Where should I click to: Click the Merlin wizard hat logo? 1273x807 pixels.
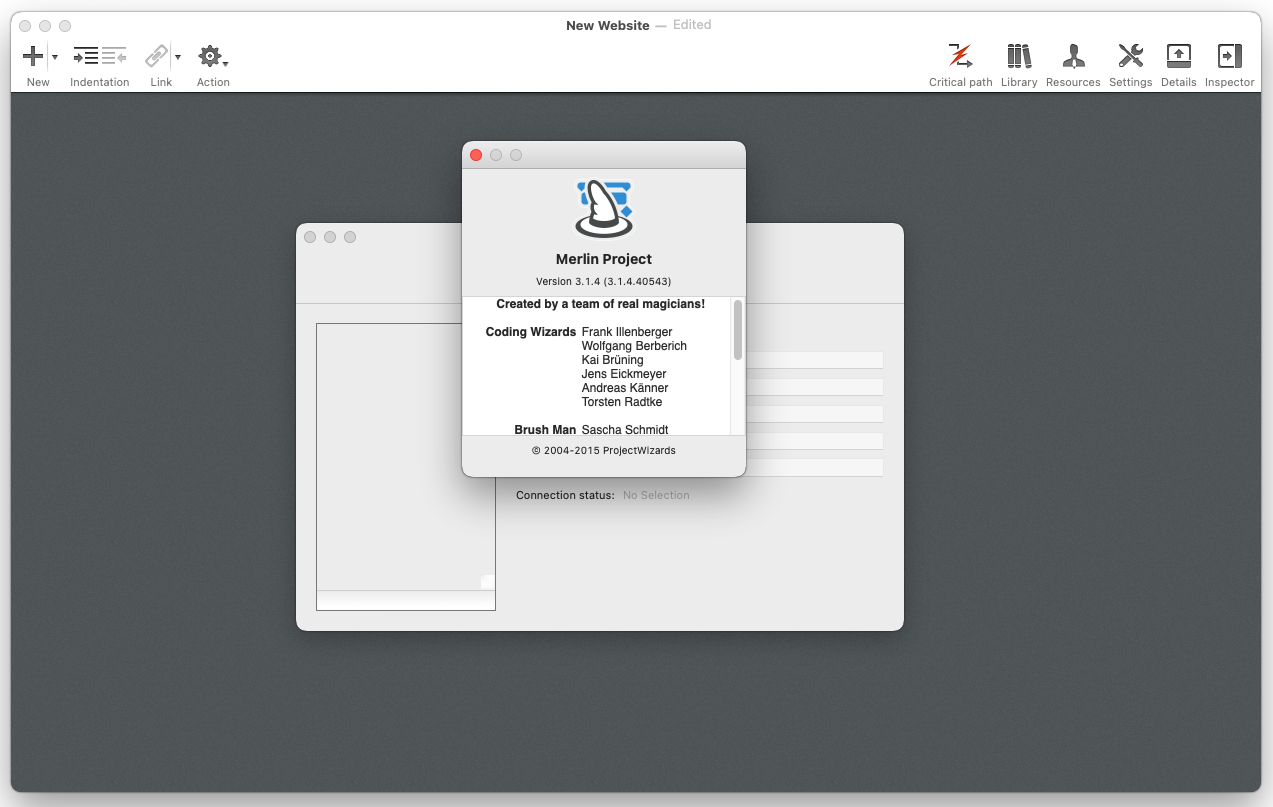click(604, 208)
